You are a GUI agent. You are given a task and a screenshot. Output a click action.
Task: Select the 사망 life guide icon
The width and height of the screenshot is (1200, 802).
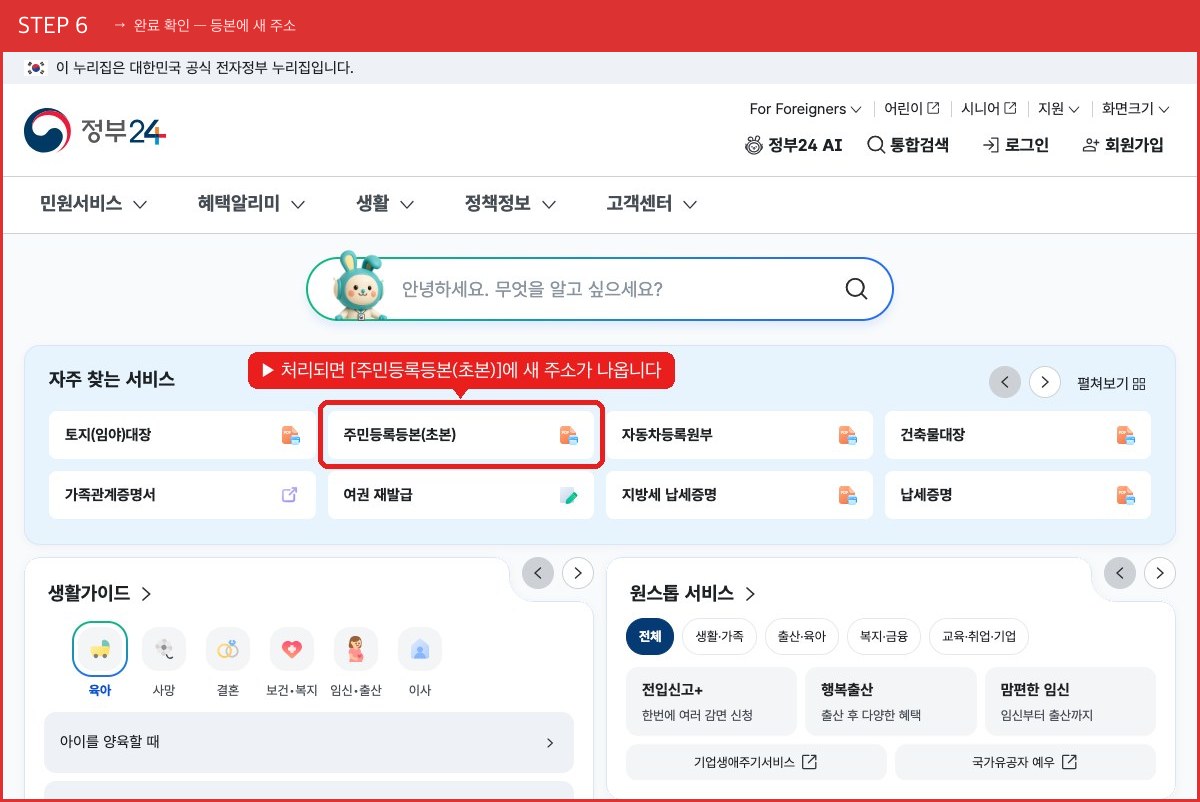[x=164, y=650]
